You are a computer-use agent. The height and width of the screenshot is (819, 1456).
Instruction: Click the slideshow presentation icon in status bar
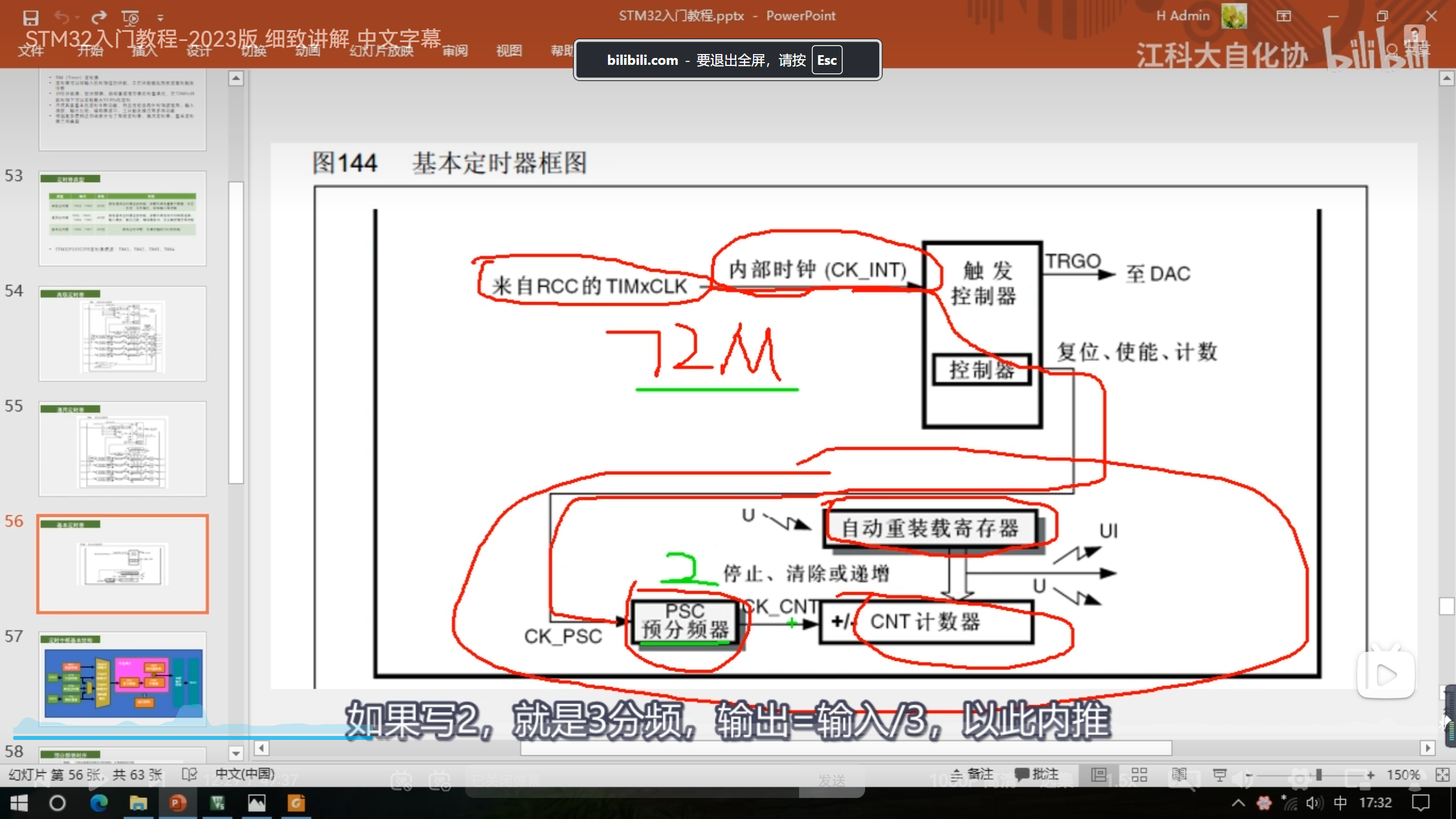click(x=1219, y=775)
